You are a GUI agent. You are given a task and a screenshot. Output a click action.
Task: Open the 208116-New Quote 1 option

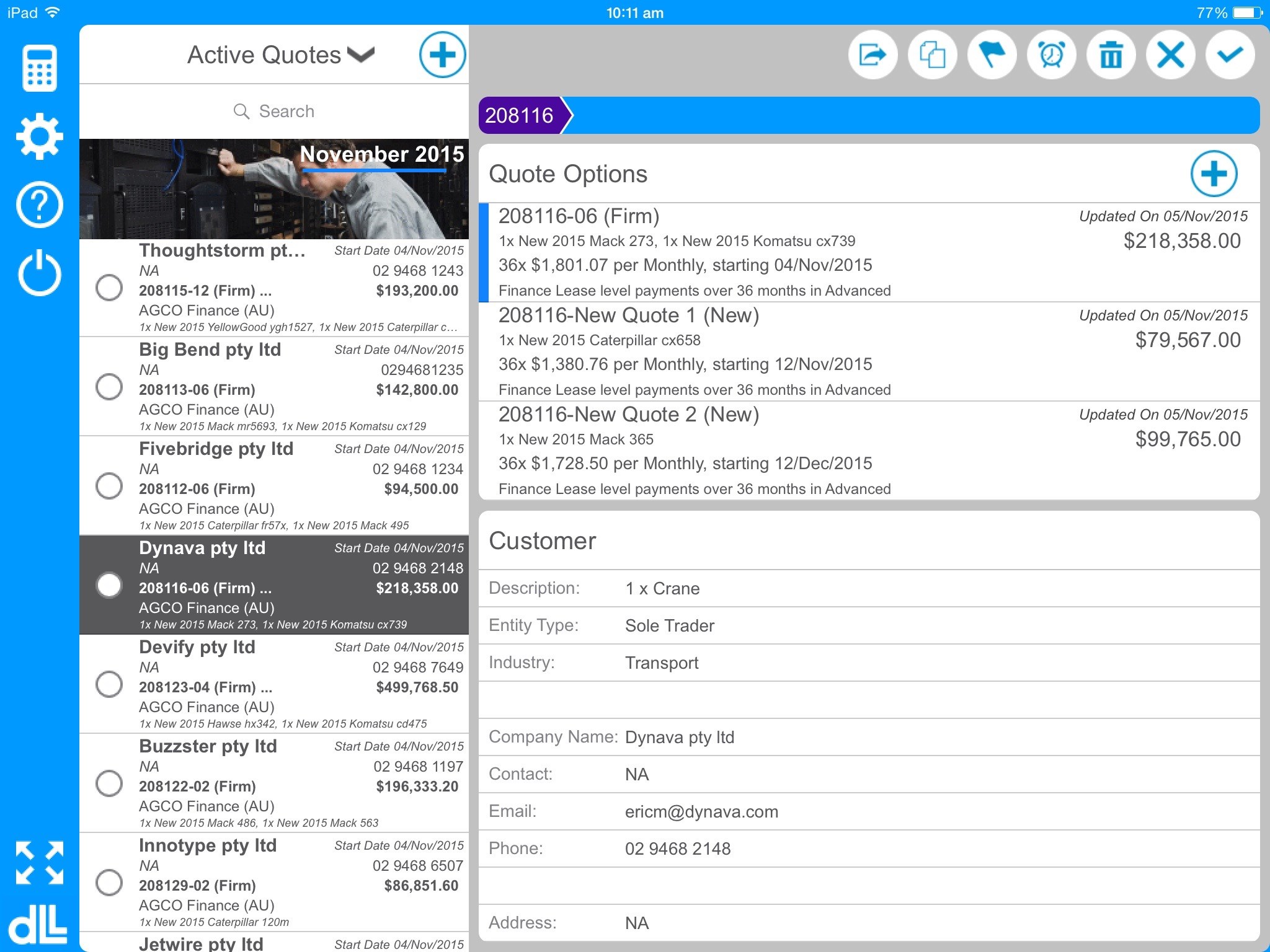[869, 351]
